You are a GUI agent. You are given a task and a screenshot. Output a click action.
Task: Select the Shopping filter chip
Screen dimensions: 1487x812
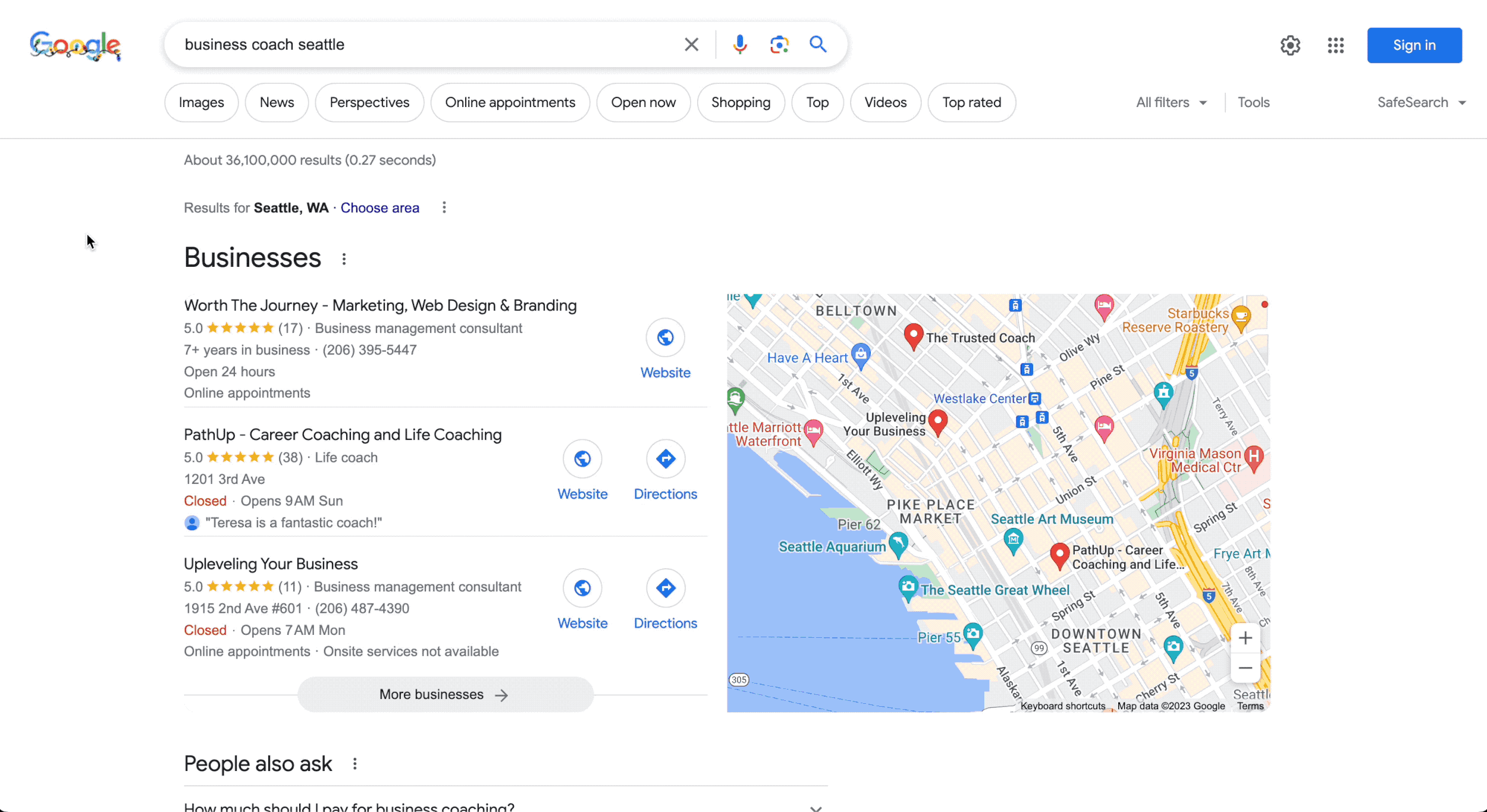(741, 102)
